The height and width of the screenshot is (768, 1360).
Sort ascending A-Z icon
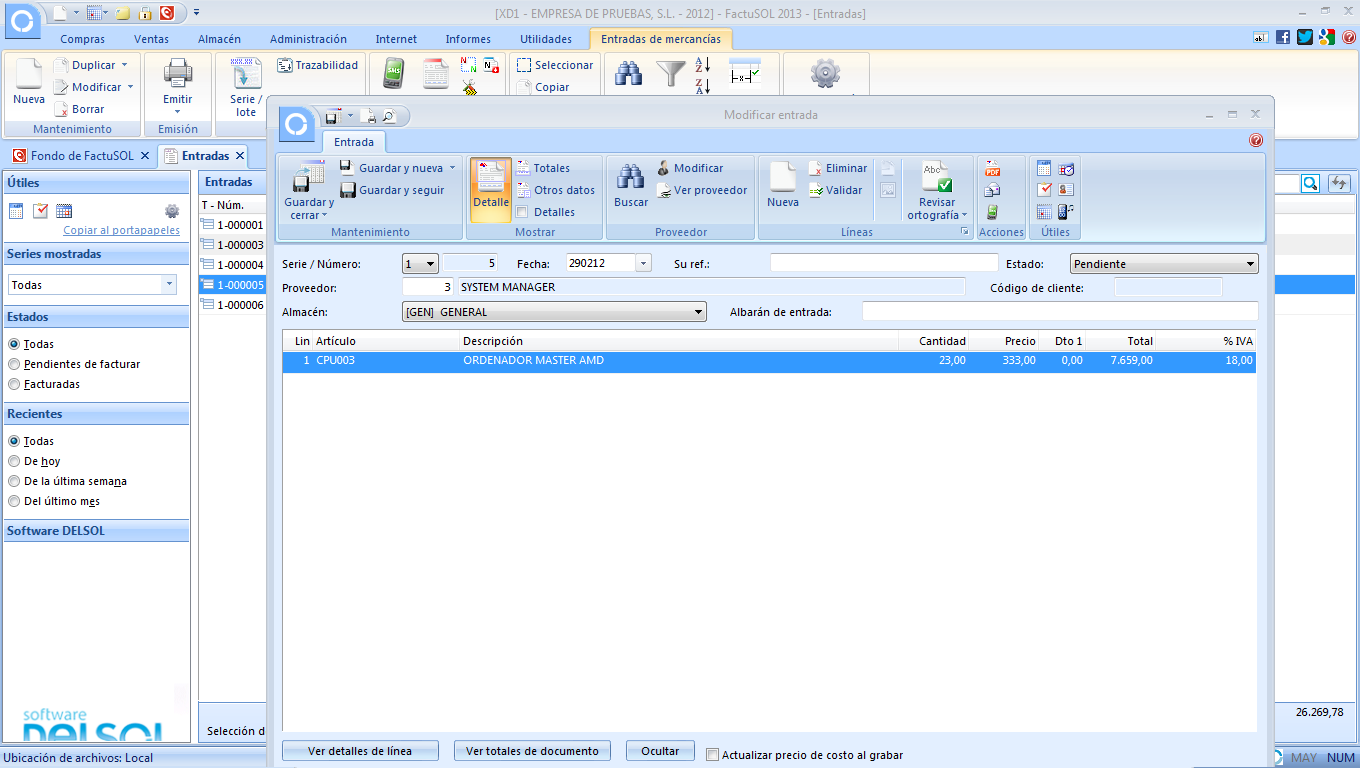pos(702,65)
